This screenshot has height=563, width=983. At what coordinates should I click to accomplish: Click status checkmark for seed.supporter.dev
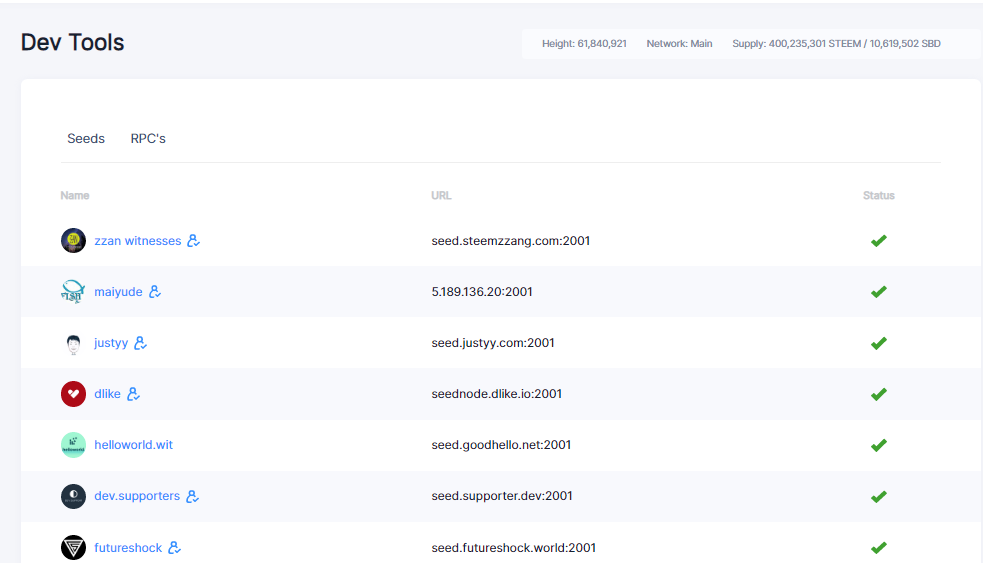pos(879,497)
